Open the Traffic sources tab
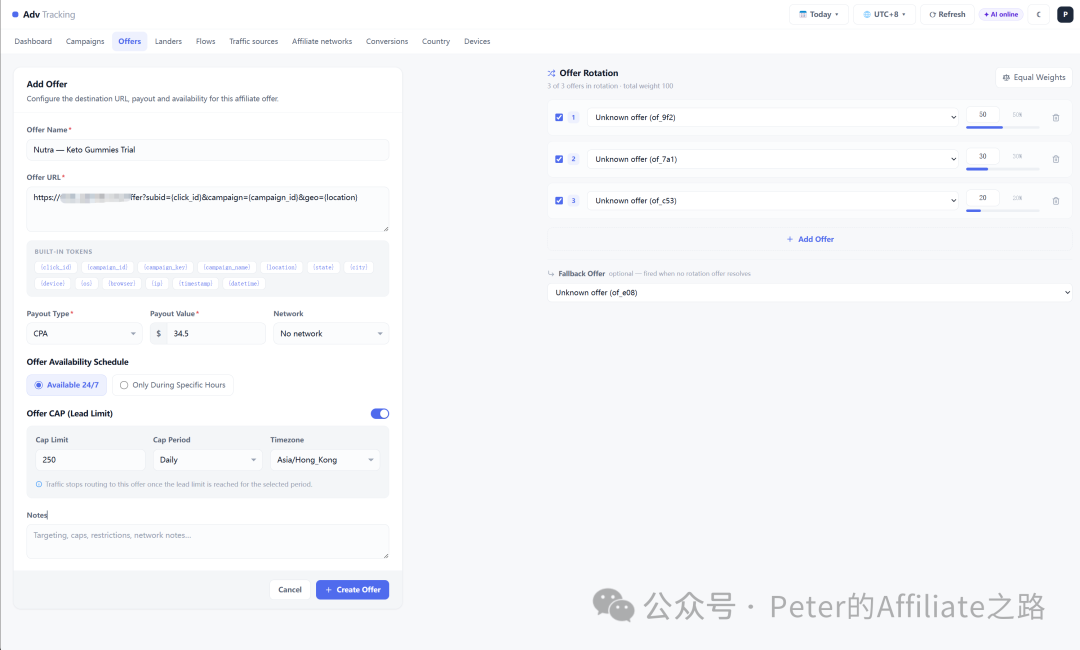Screen dimensions: 1080x650 click(x=253, y=41)
